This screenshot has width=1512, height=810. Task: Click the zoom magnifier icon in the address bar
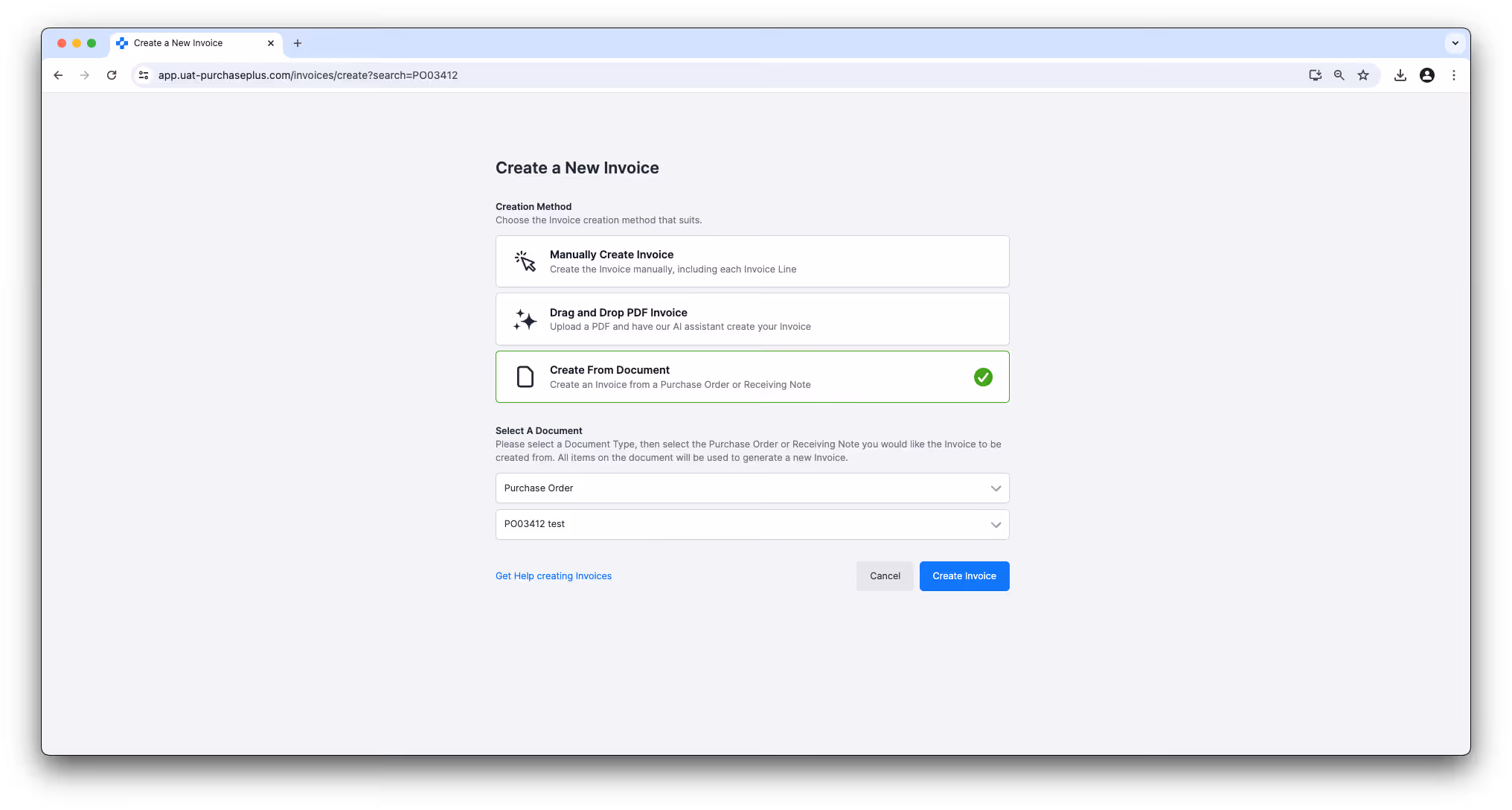click(x=1339, y=75)
